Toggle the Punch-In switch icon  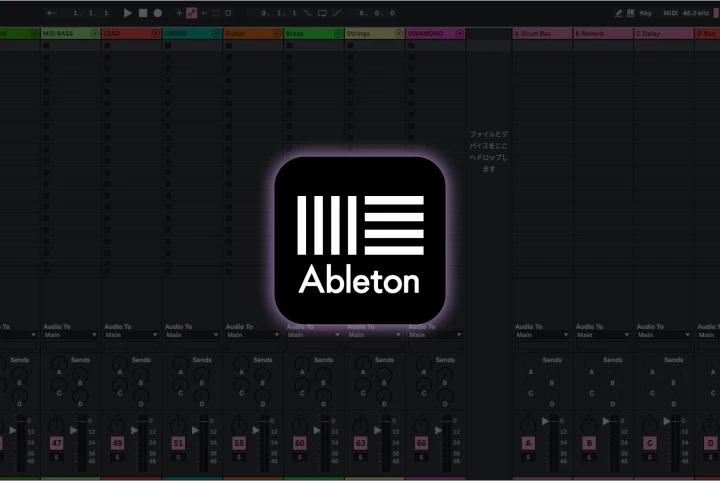tap(307, 13)
